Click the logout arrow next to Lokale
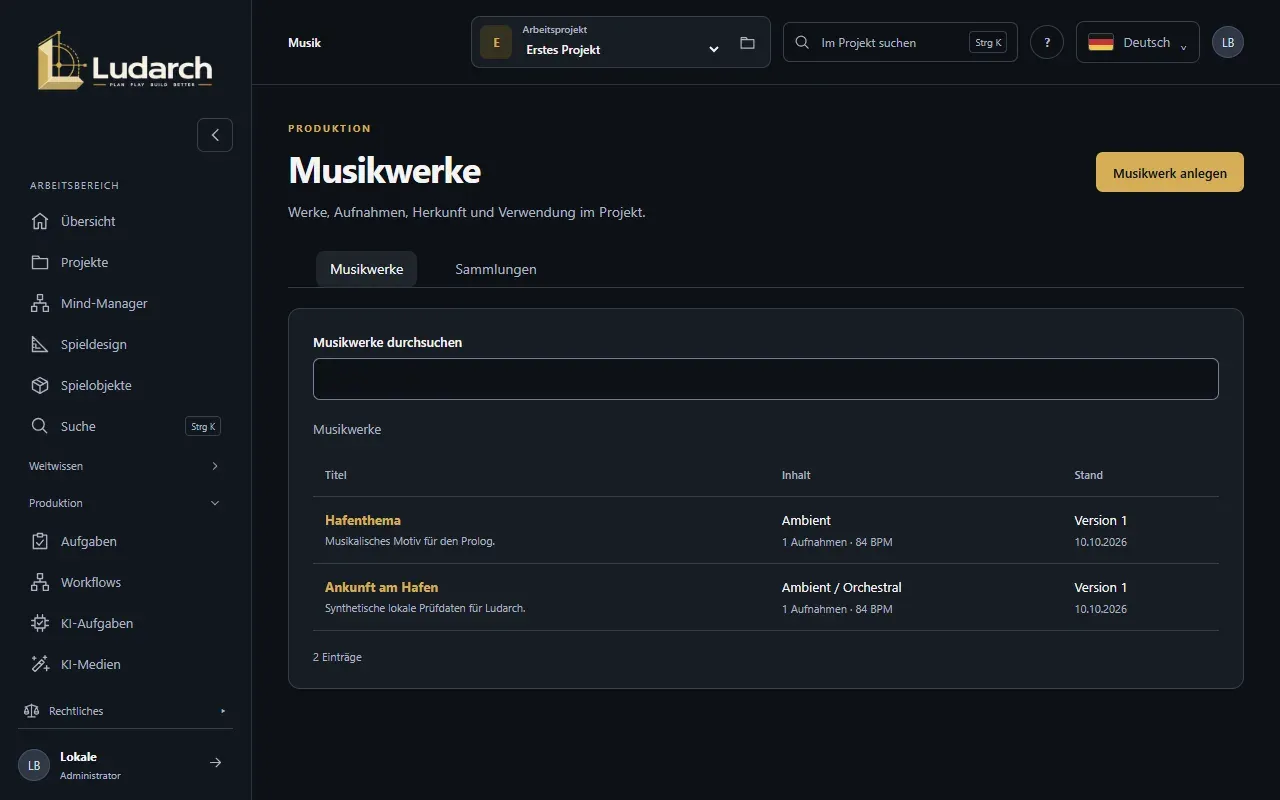 pos(215,763)
